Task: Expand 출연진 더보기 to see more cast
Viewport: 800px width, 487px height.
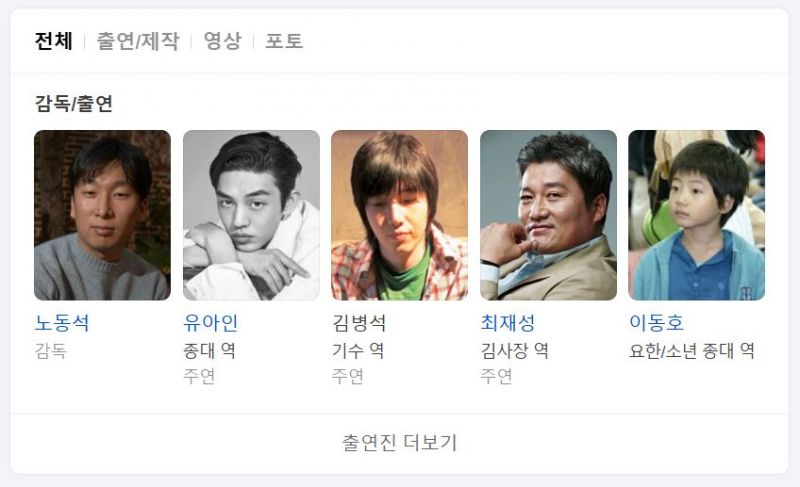Action: click(399, 443)
